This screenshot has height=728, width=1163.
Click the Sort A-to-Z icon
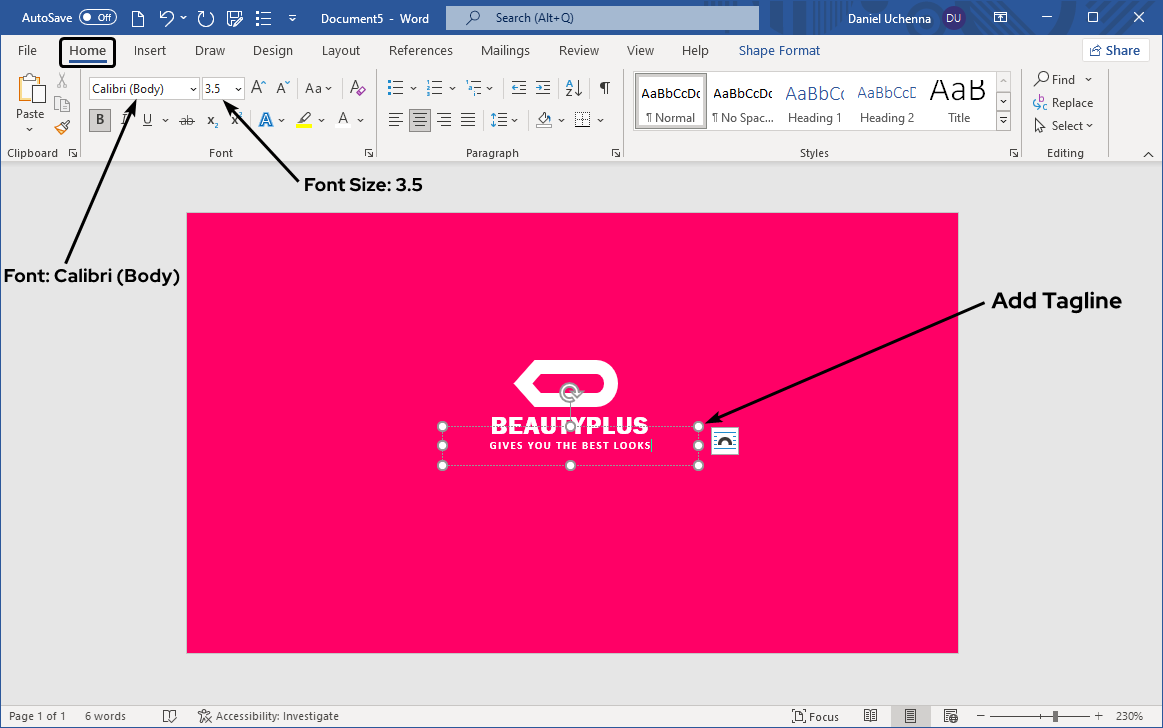[574, 88]
